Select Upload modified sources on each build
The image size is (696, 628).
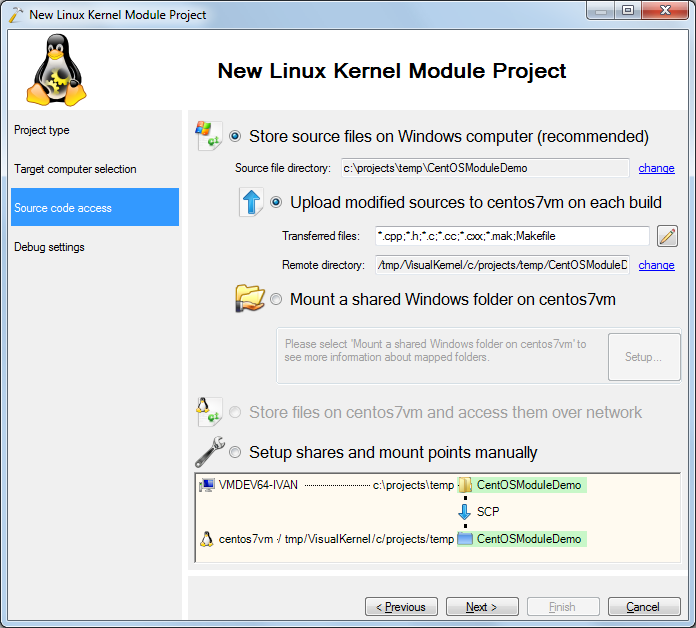(276, 202)
